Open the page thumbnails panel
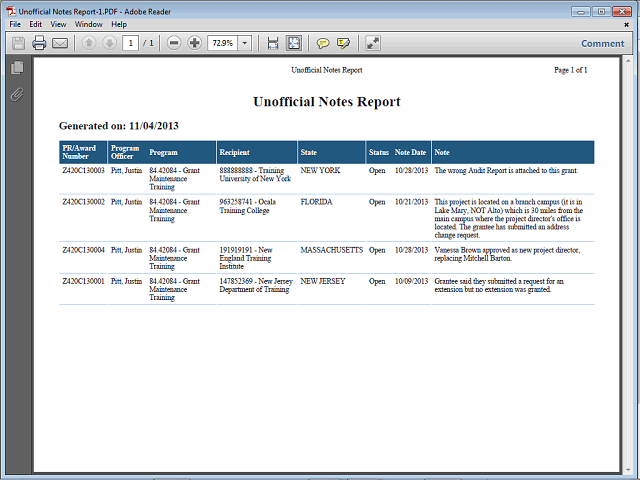 (17, 68)
